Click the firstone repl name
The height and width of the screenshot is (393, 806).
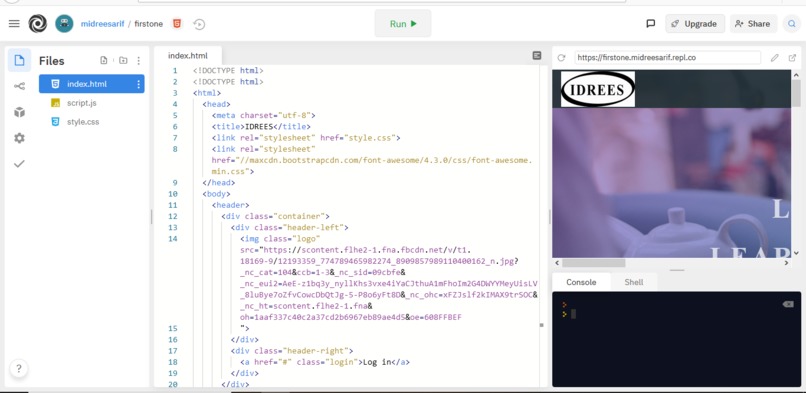(x=149, y=24)
